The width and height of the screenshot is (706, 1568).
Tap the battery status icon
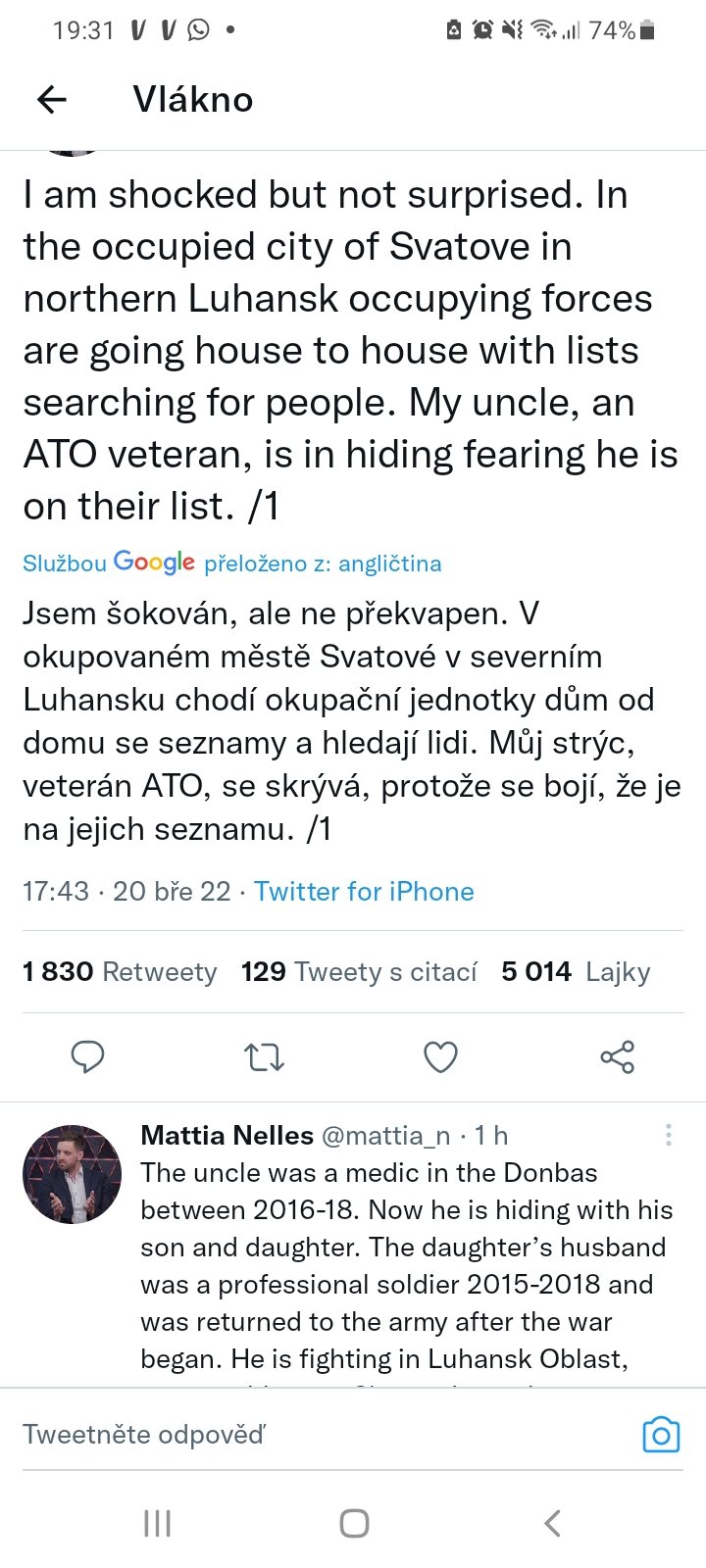tap(646, 30)
